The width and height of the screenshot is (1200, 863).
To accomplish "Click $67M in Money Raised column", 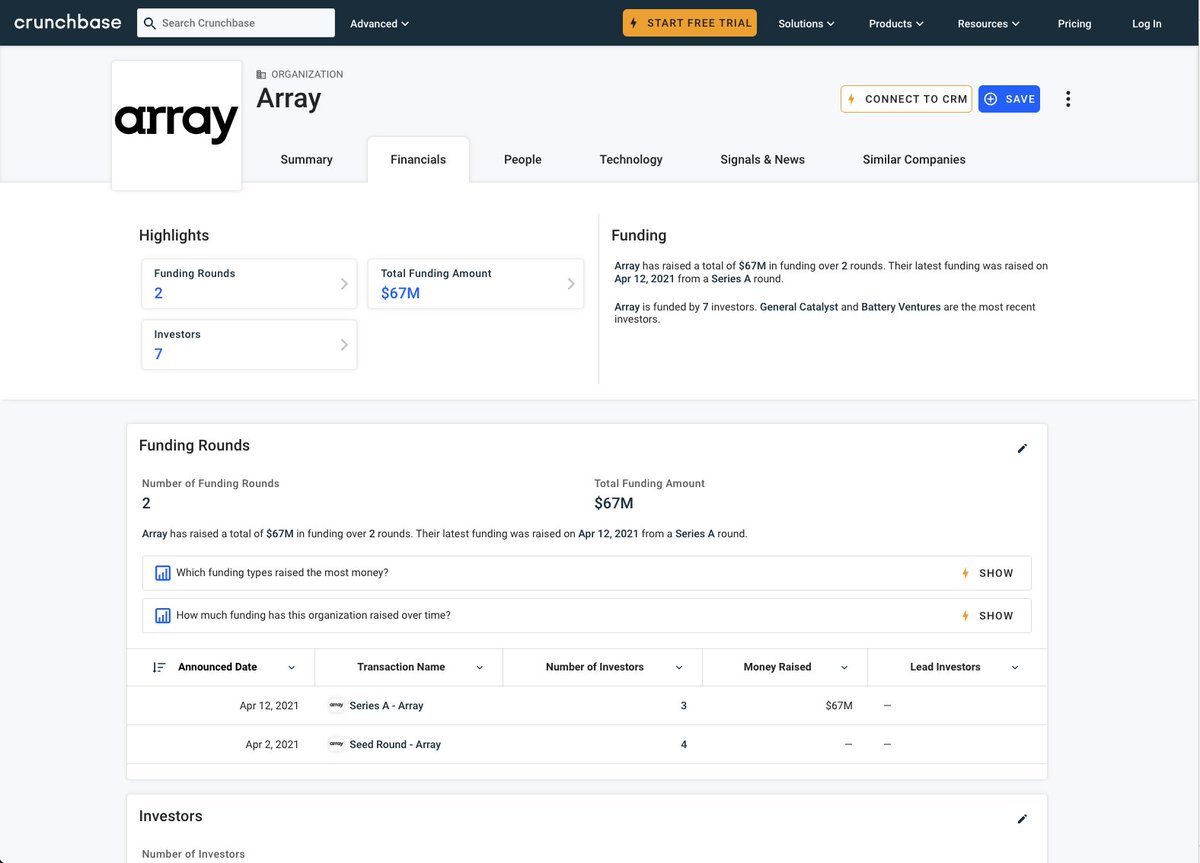I will (839, 706).
